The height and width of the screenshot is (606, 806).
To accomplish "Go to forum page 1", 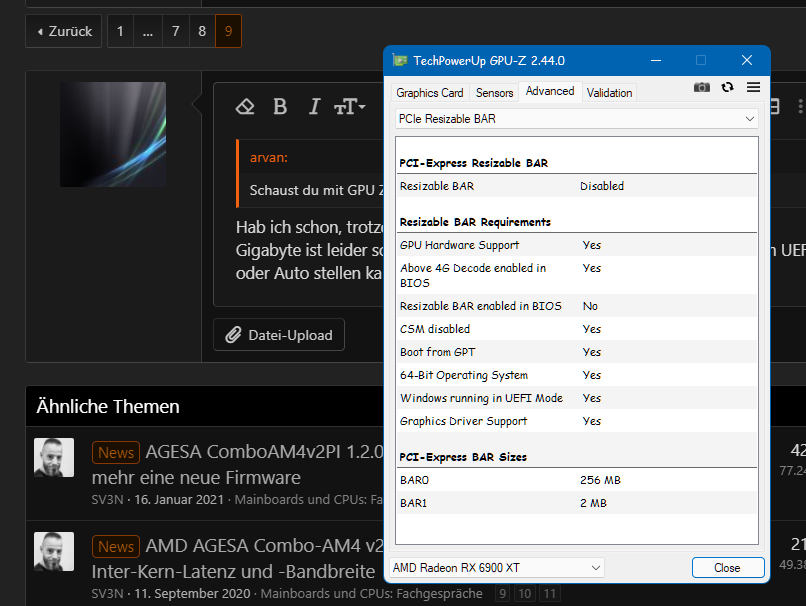I will pos(120,31).
